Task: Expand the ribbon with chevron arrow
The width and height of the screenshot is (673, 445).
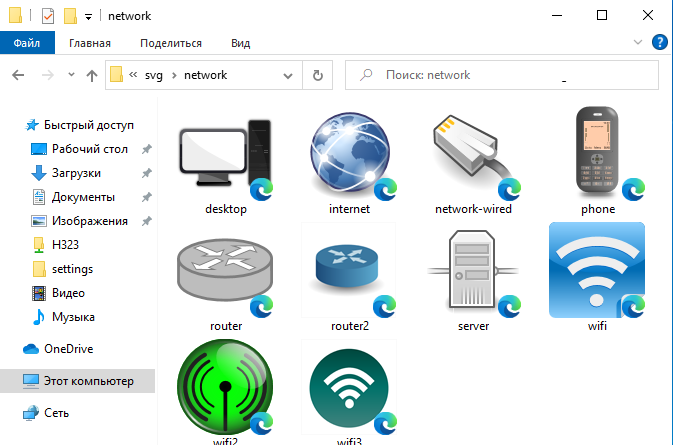Action: pos(639,42)
